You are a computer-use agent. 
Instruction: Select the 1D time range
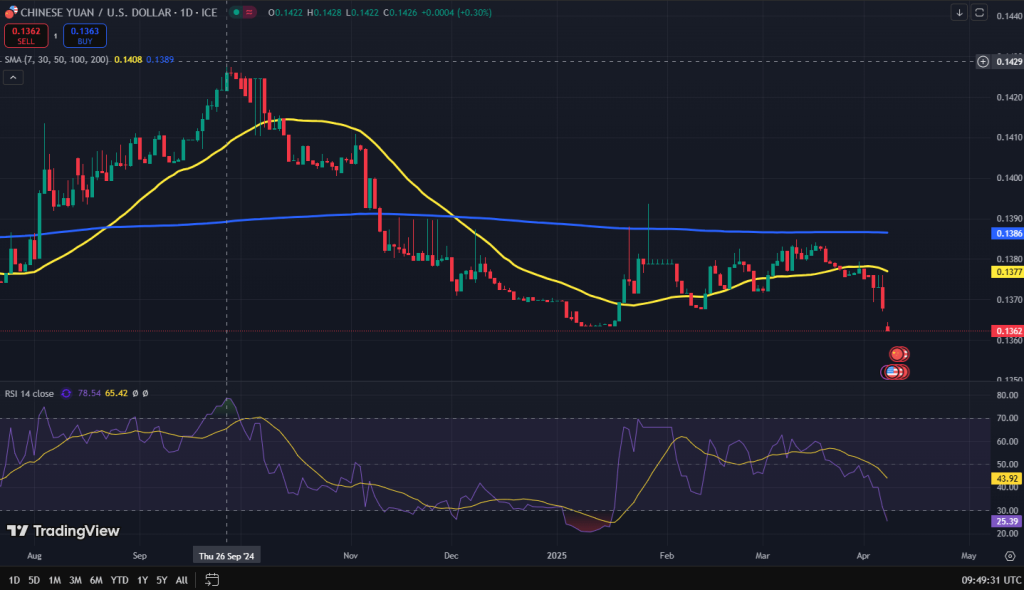(x=14, y=580)
